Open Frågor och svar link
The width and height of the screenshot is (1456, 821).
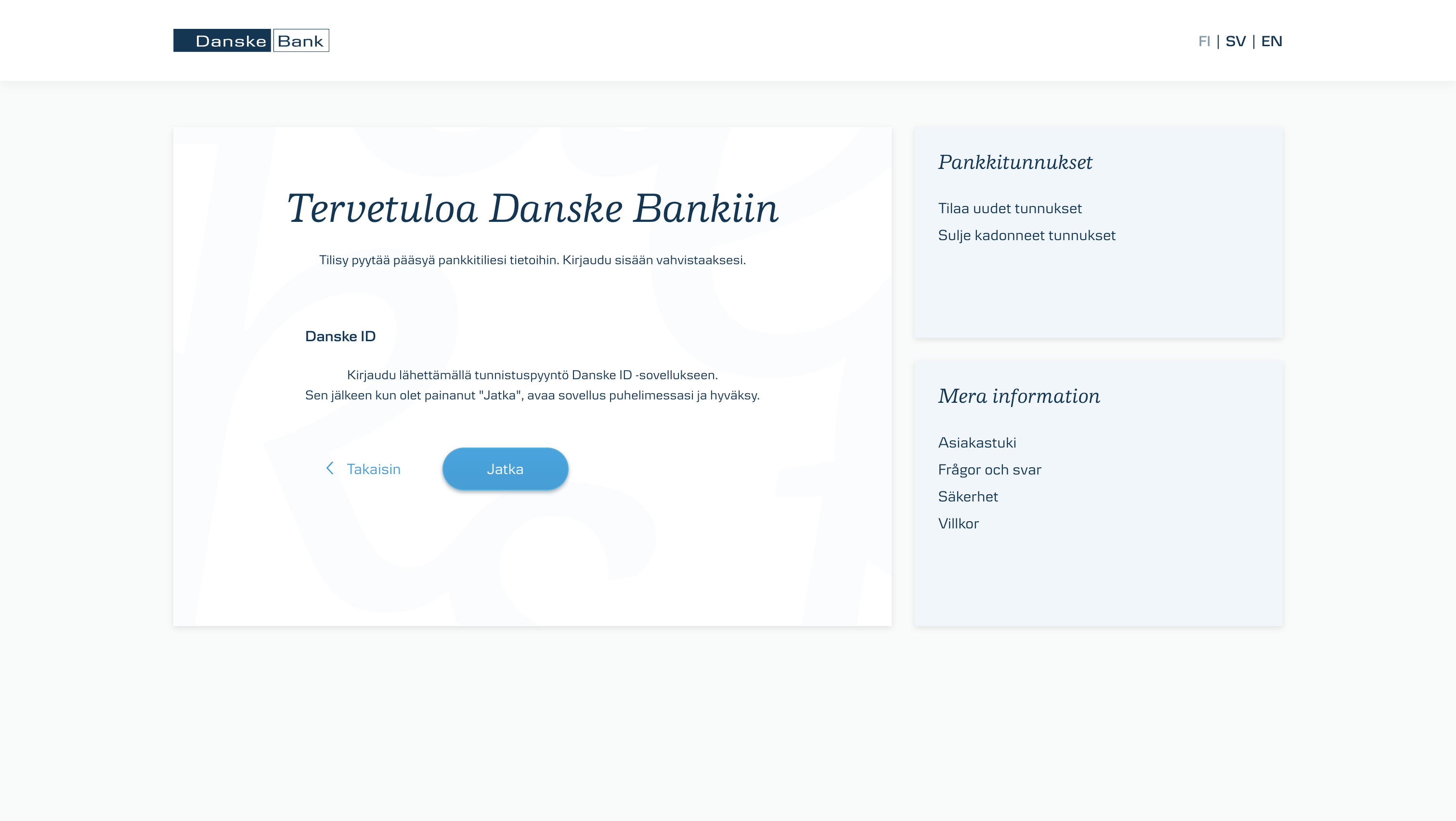(x=989, y=470)
